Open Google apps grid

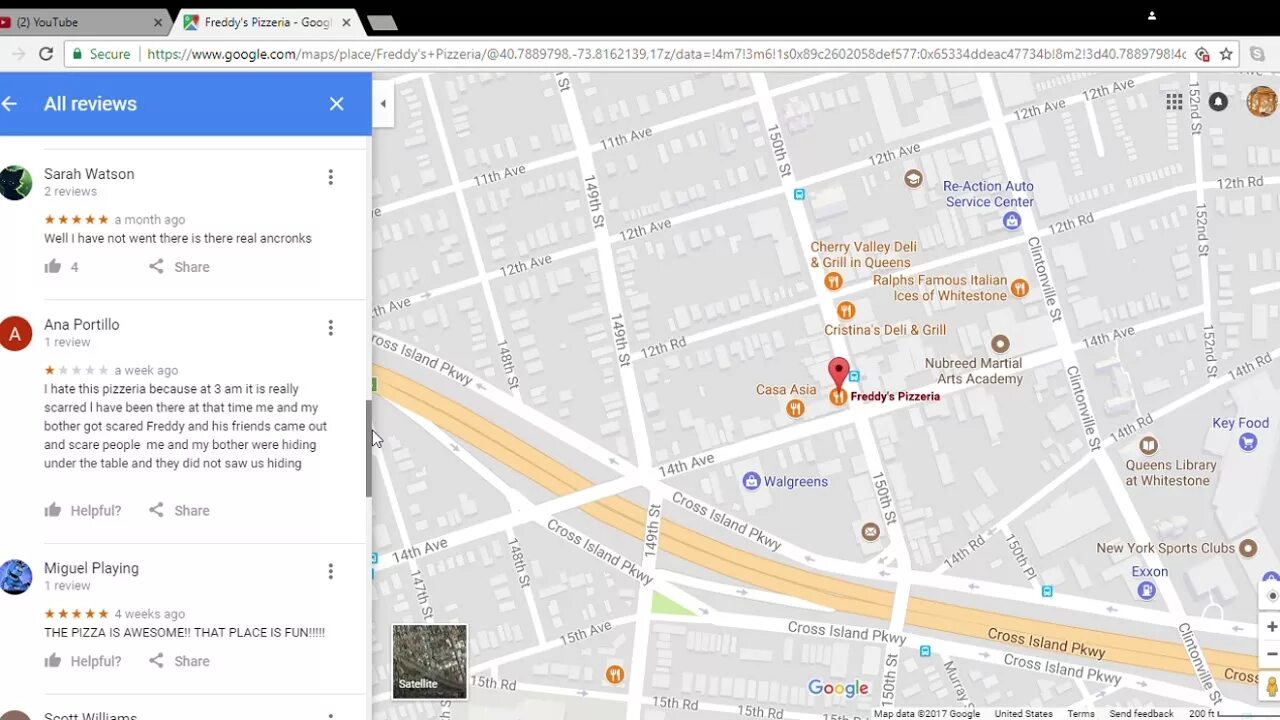point(1174,101)
